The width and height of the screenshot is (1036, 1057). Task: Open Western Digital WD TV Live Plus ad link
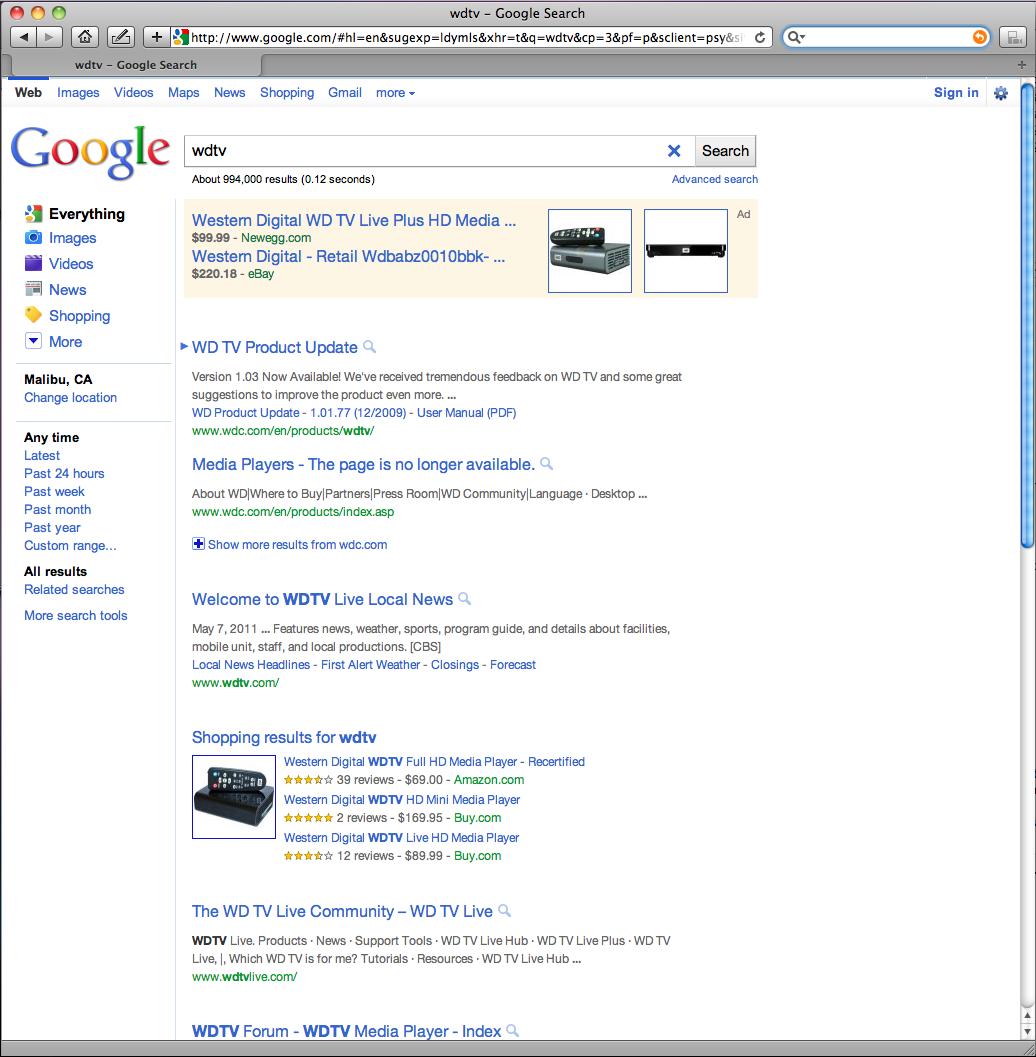[x=354, y=220]
